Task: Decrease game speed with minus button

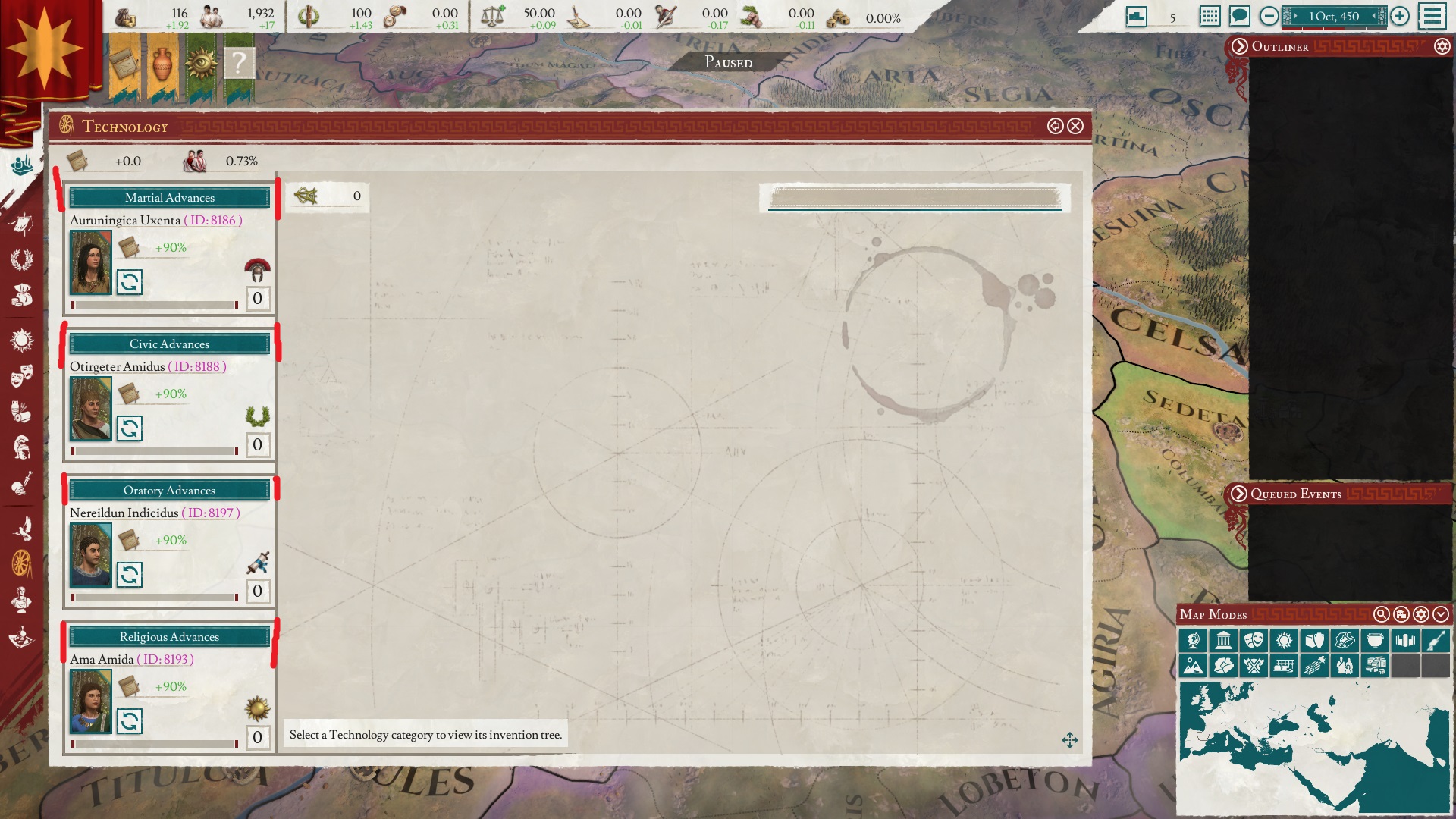Action: [1269, 16]
